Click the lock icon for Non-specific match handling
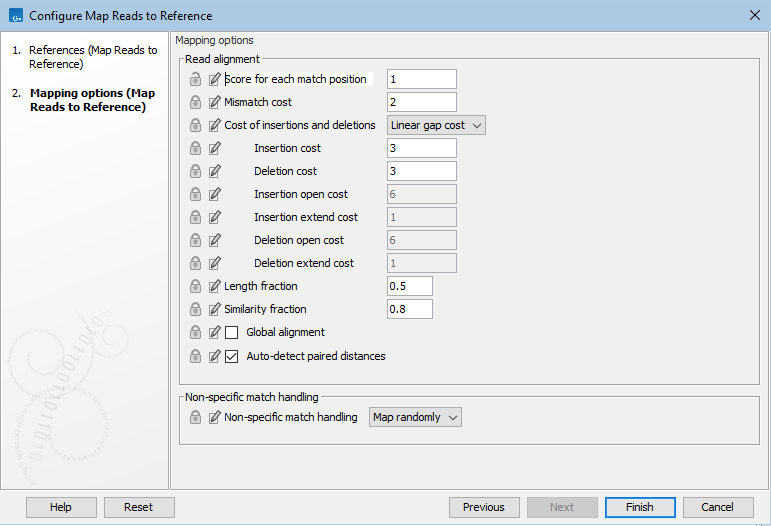 [196, 417]
